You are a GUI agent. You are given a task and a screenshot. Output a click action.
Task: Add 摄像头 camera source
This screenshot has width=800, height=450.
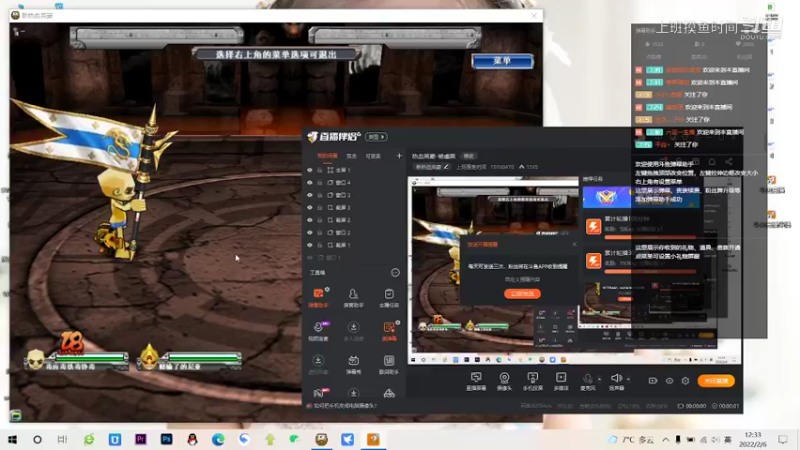point(504,381)
